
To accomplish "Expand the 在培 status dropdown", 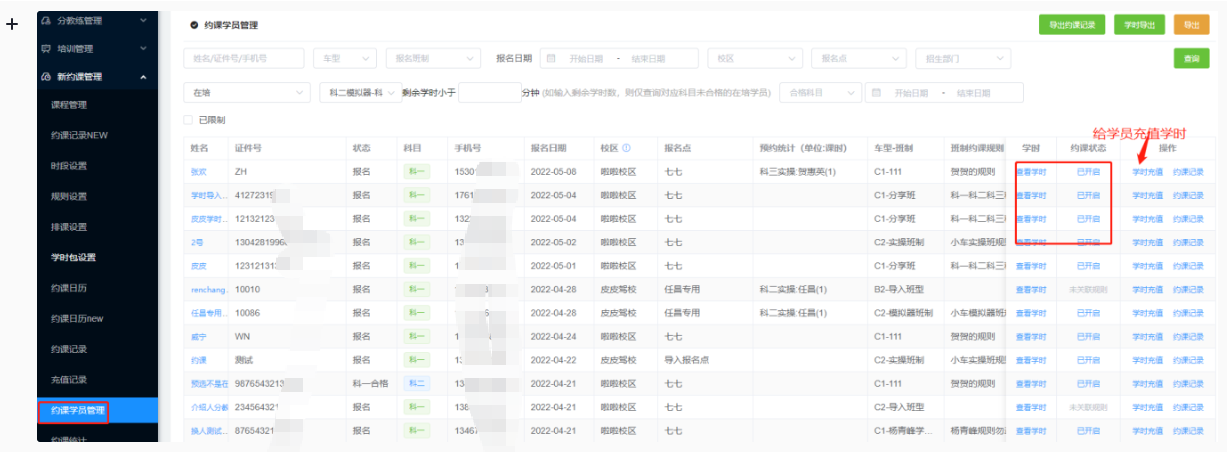I will pyautogui.click(x=246, y=93).
